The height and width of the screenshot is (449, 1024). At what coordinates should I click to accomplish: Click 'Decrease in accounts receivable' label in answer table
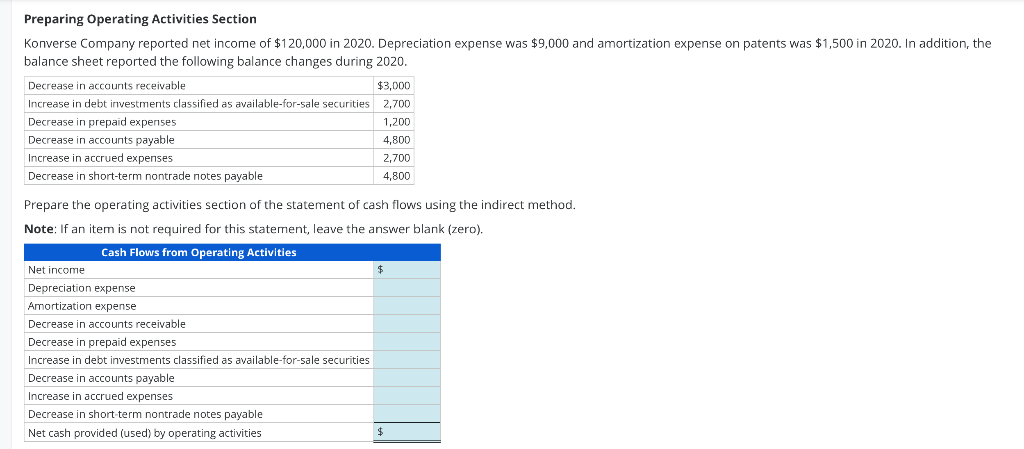tap(106, 324)
